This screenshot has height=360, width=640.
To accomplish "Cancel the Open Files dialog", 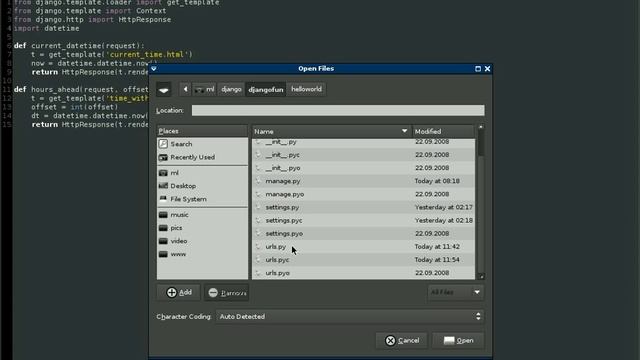I will 402,340.
